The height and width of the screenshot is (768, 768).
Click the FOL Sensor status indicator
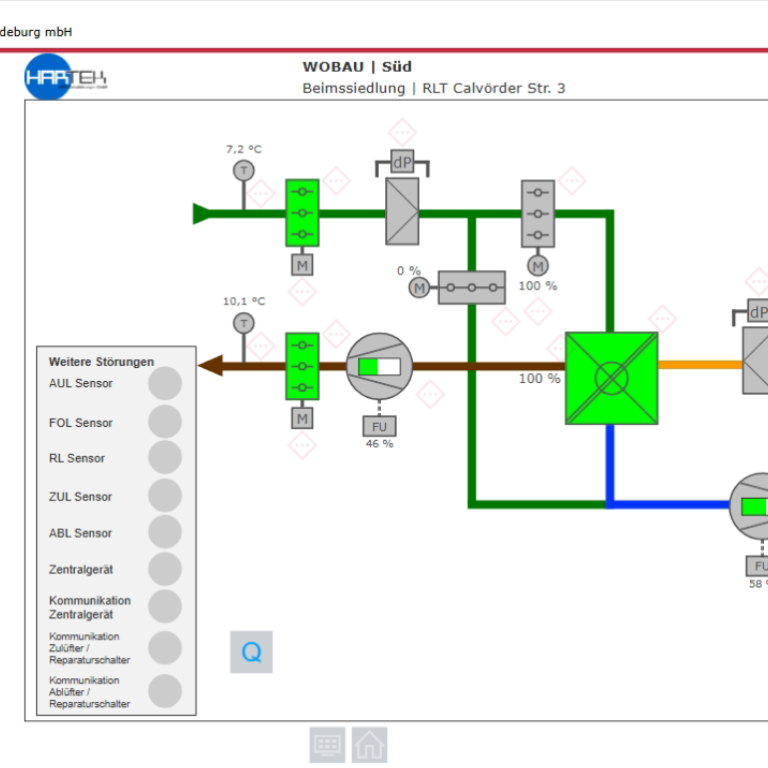click(x=165, y=422)
